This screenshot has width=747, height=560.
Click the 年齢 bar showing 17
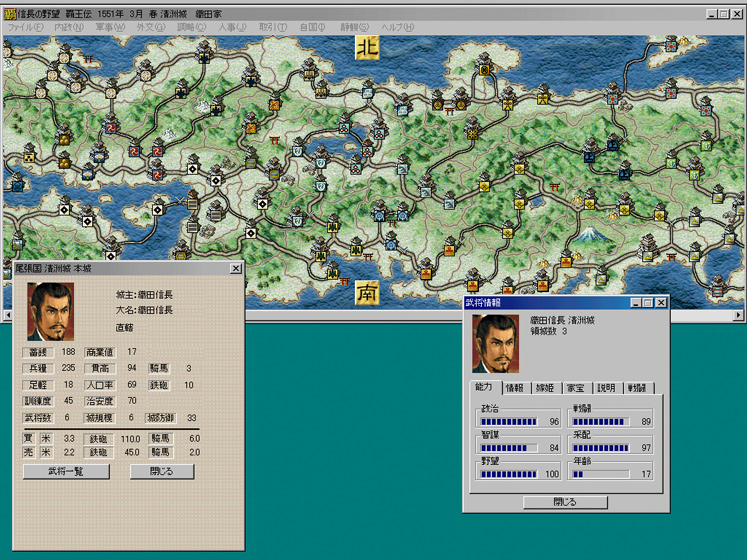point(601,474)
